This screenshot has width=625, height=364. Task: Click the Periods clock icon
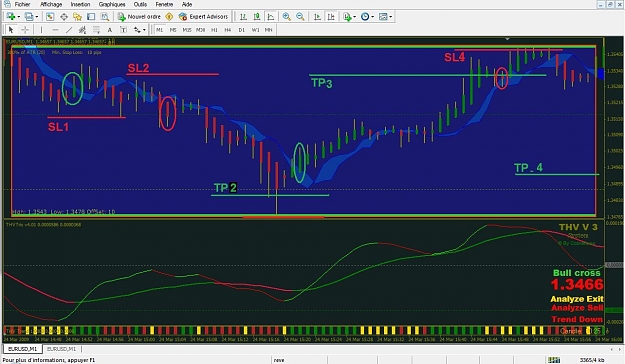tap(365, 17)
